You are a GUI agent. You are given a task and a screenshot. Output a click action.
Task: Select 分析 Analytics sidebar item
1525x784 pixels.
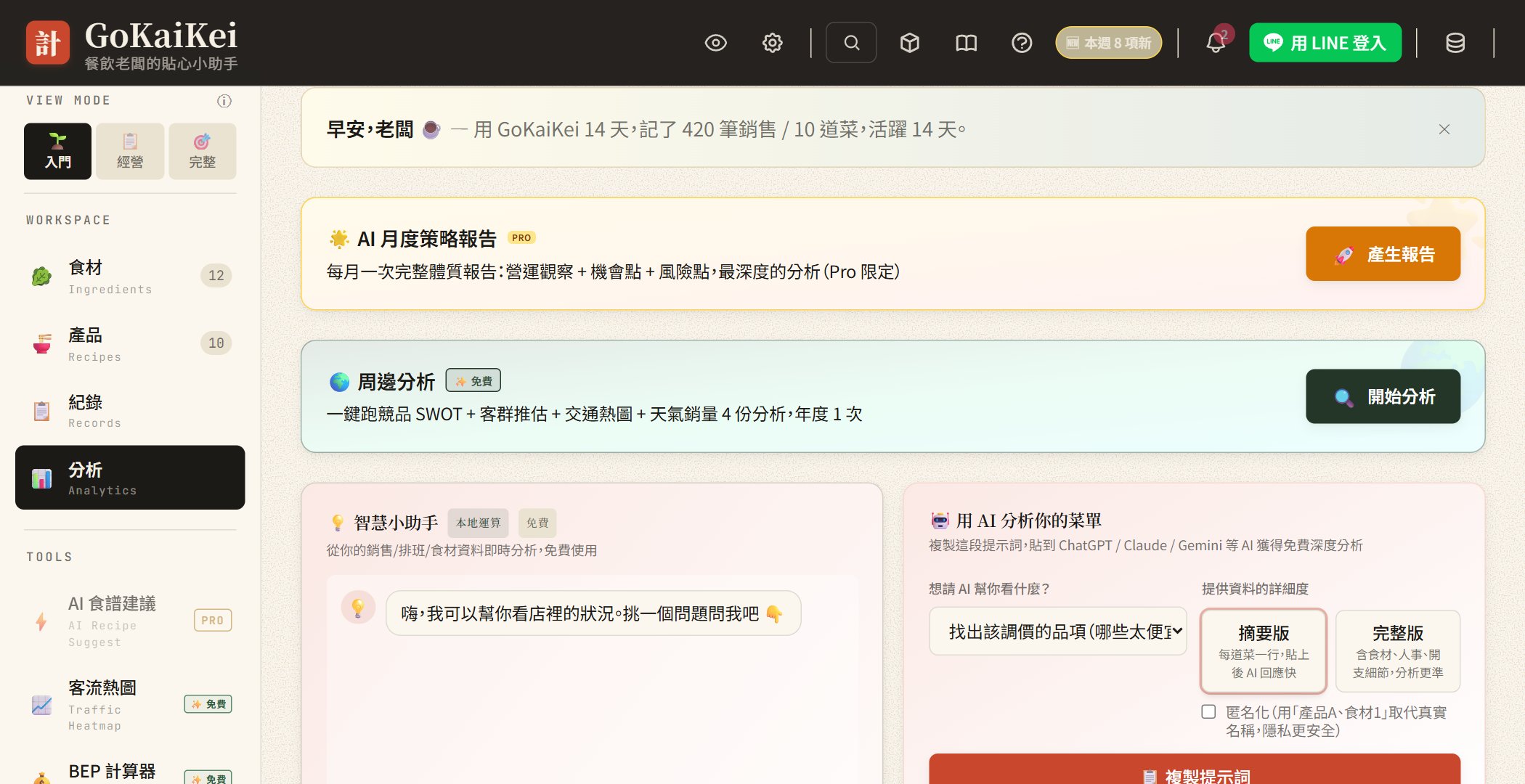pyautogui.click(x=130, y=478)
